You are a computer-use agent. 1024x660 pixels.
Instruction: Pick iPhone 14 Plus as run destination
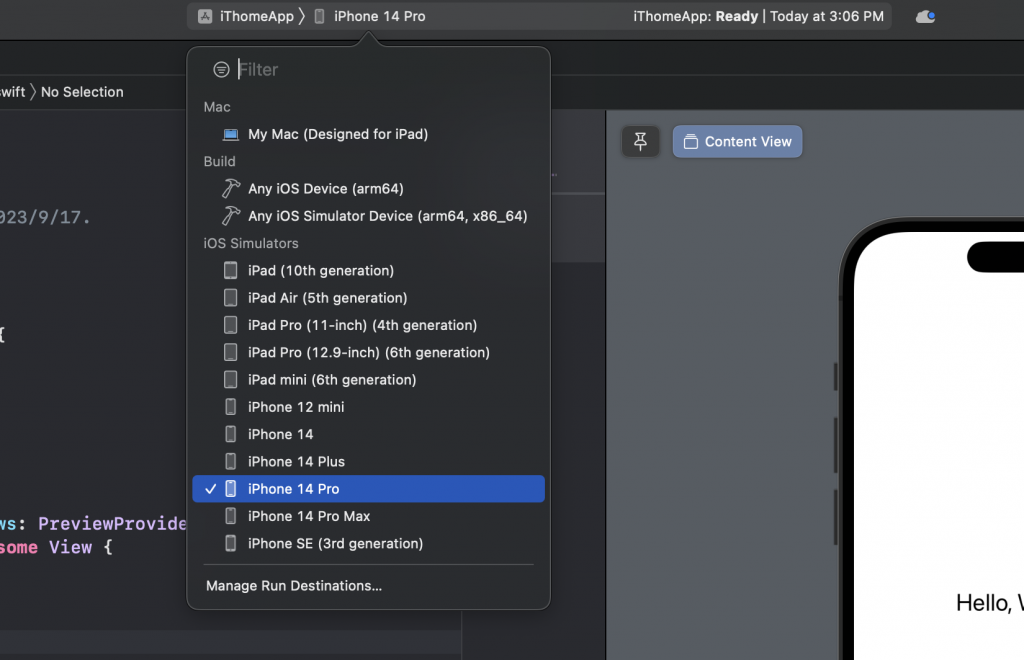click(x=296, y=462)
